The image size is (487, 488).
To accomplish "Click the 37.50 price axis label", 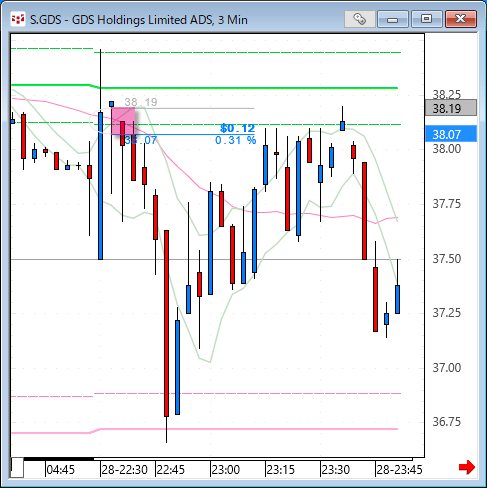I will 447,259.
